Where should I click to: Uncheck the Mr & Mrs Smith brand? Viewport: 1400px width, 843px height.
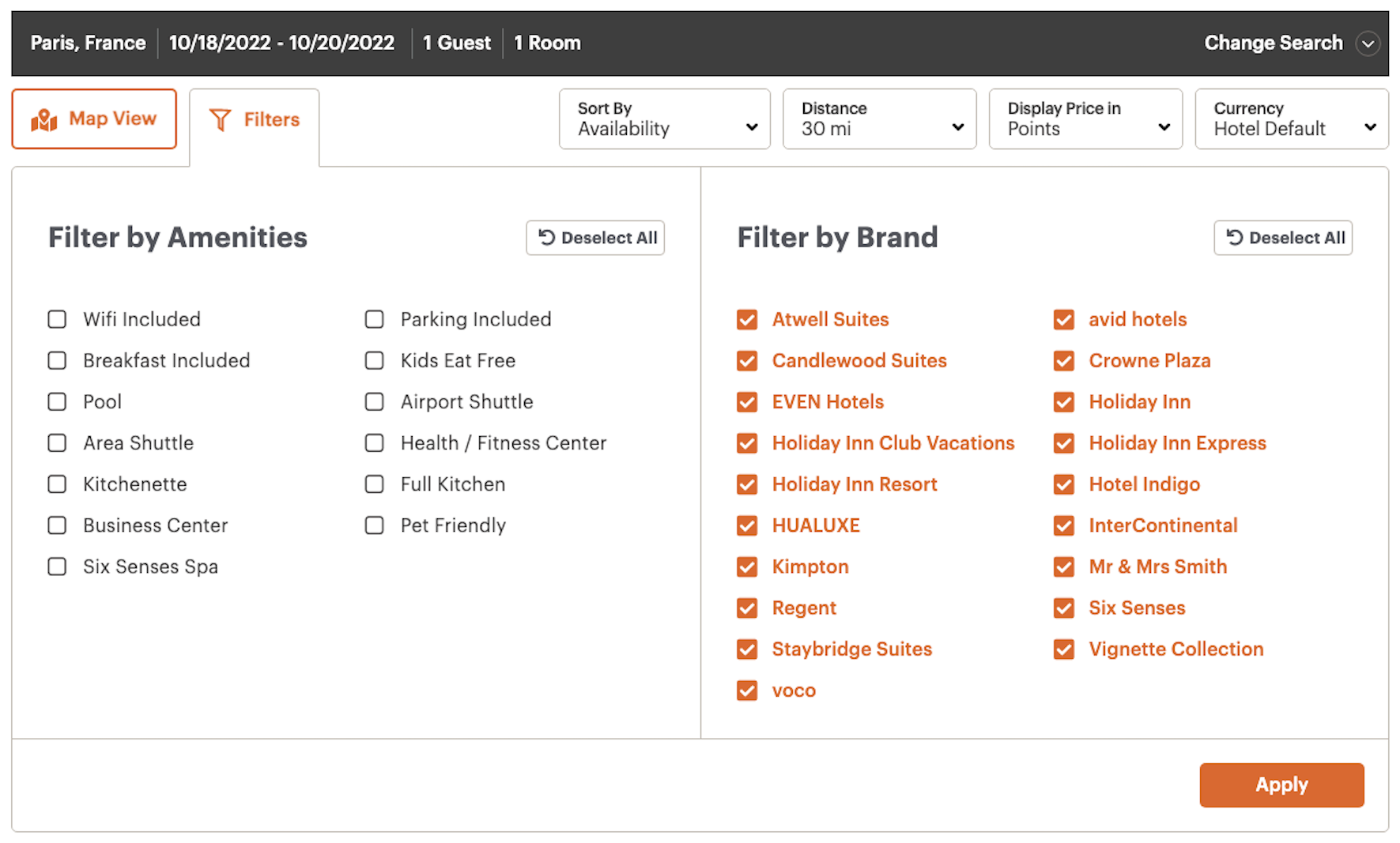point(1064,566)
